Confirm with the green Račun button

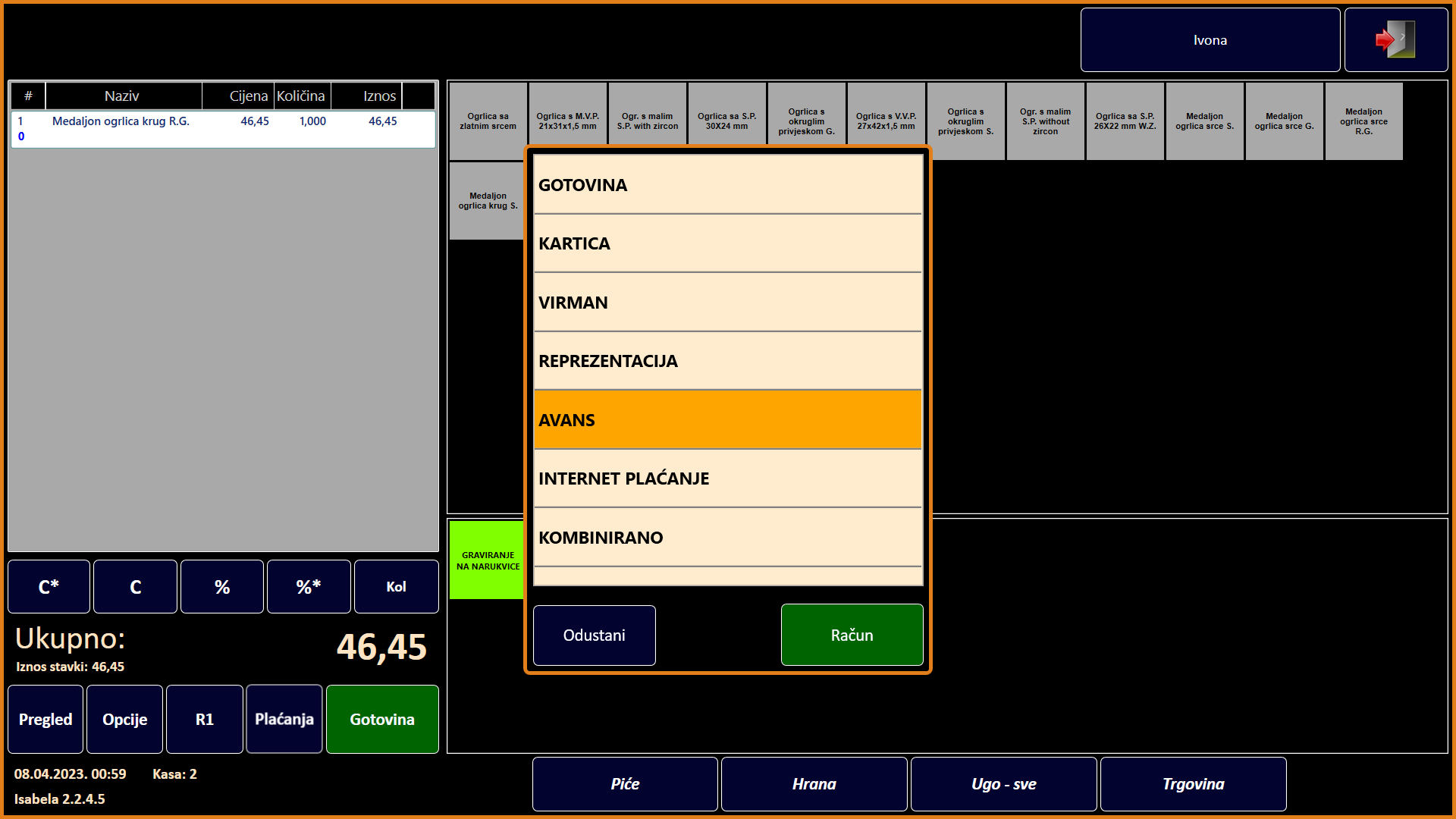click(x=852, y=635)
